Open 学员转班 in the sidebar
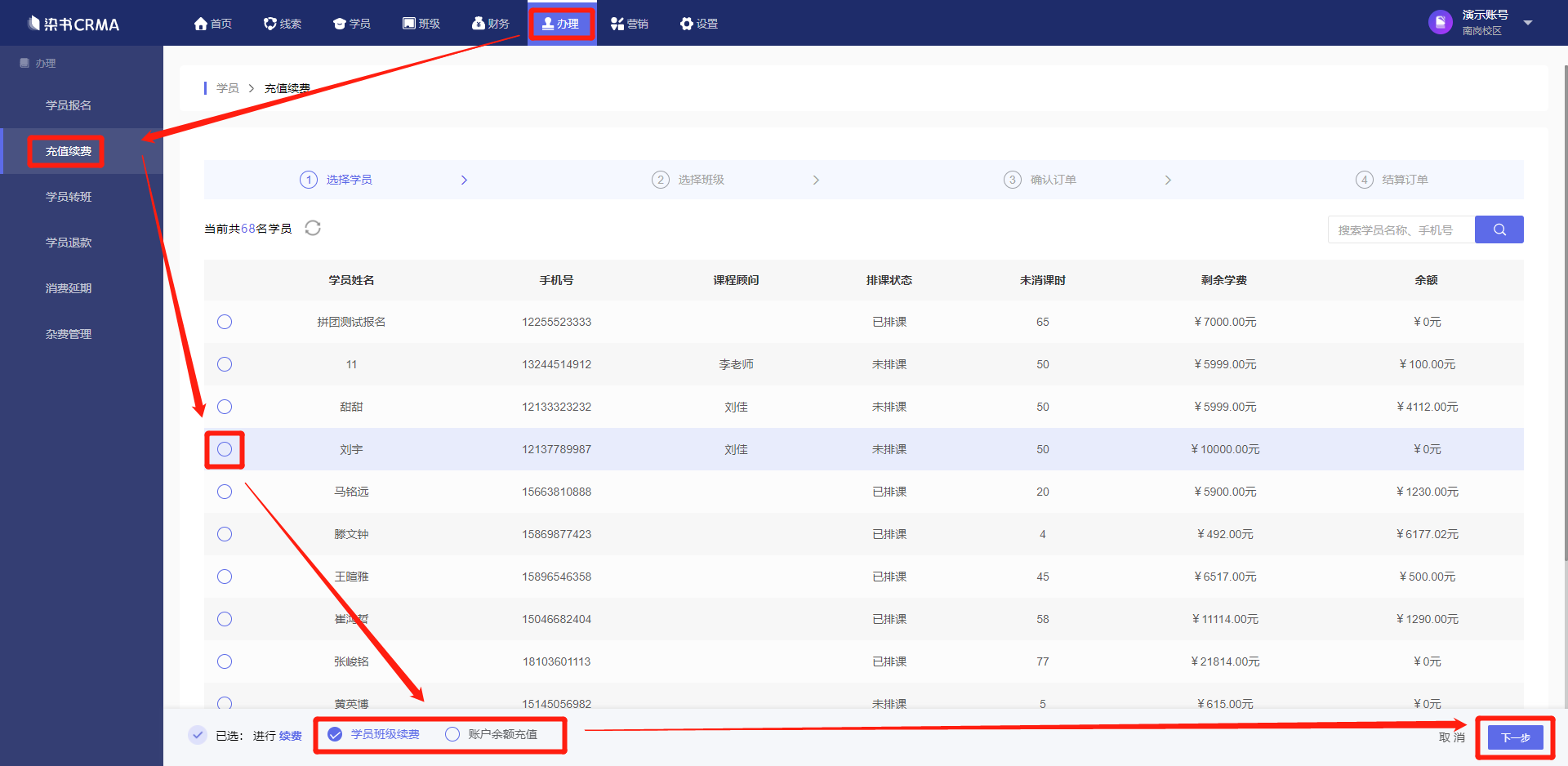The image size is (1568, 766). (69, 197)
